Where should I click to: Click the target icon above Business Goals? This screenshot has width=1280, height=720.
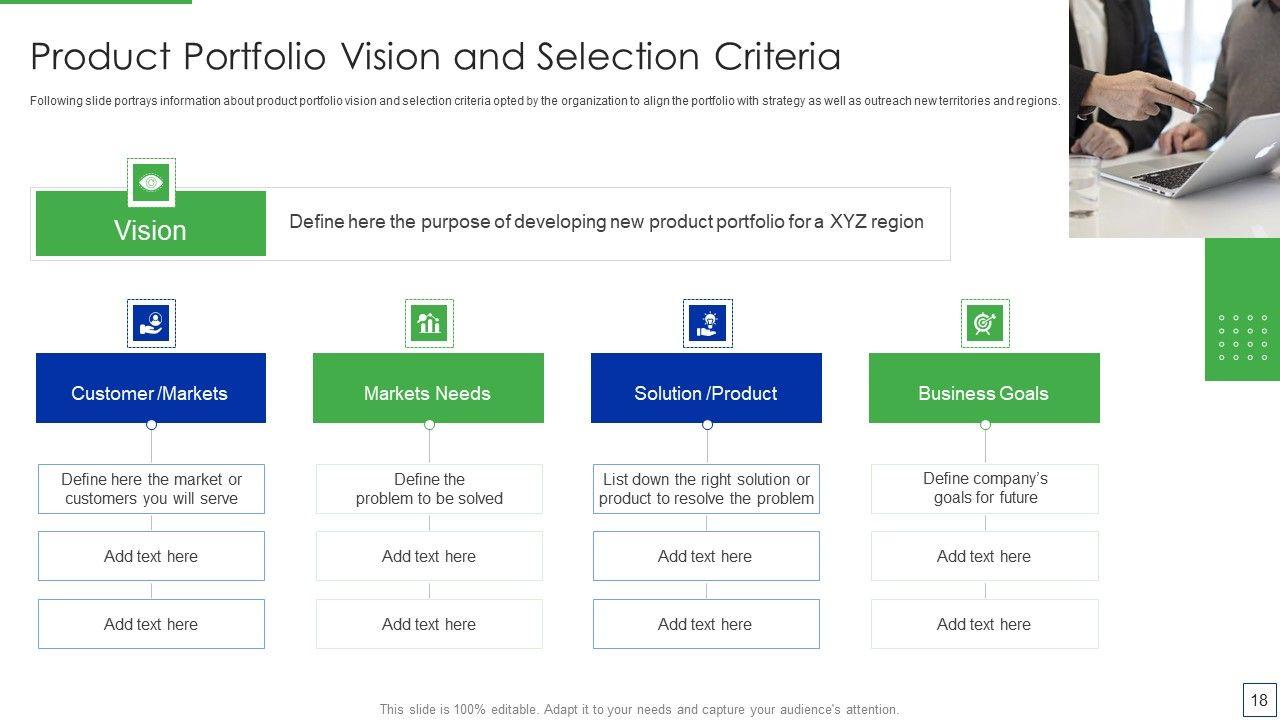(985, 323)
